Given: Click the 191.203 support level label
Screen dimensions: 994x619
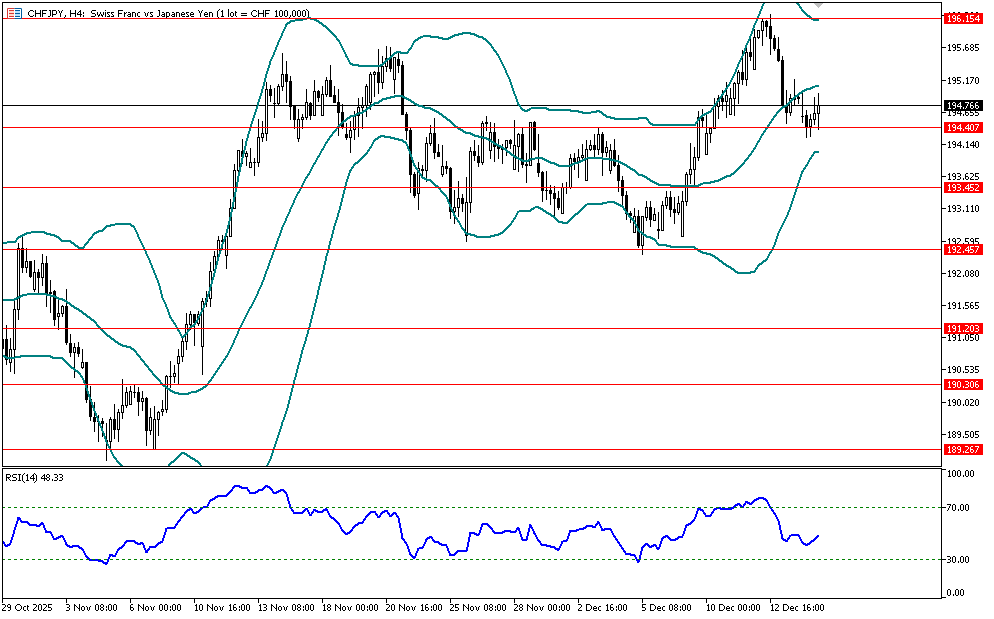Looking at the screenshot, I should [x=964, y=328].
